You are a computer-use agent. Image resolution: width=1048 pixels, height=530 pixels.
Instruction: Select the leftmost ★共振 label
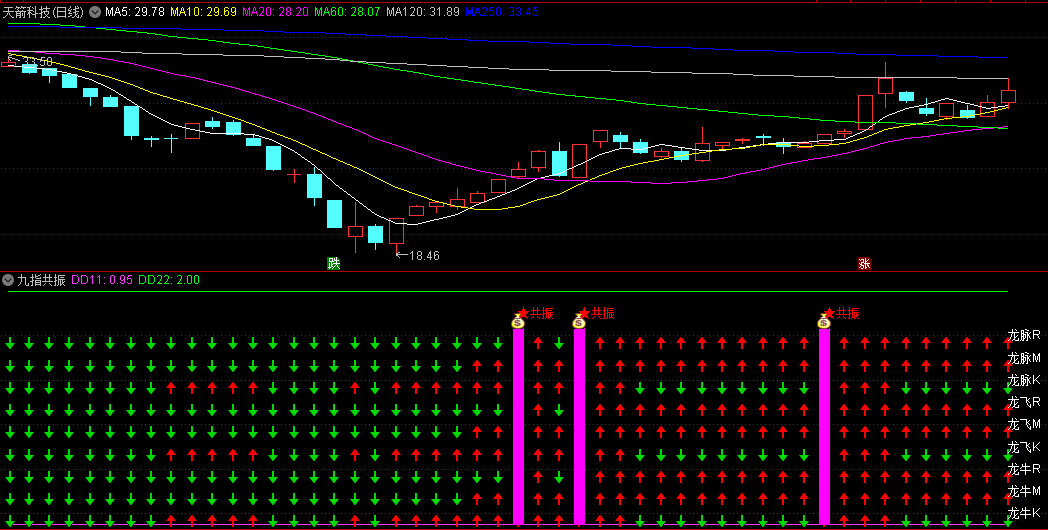pyautogui.click(x=536, y=313)
